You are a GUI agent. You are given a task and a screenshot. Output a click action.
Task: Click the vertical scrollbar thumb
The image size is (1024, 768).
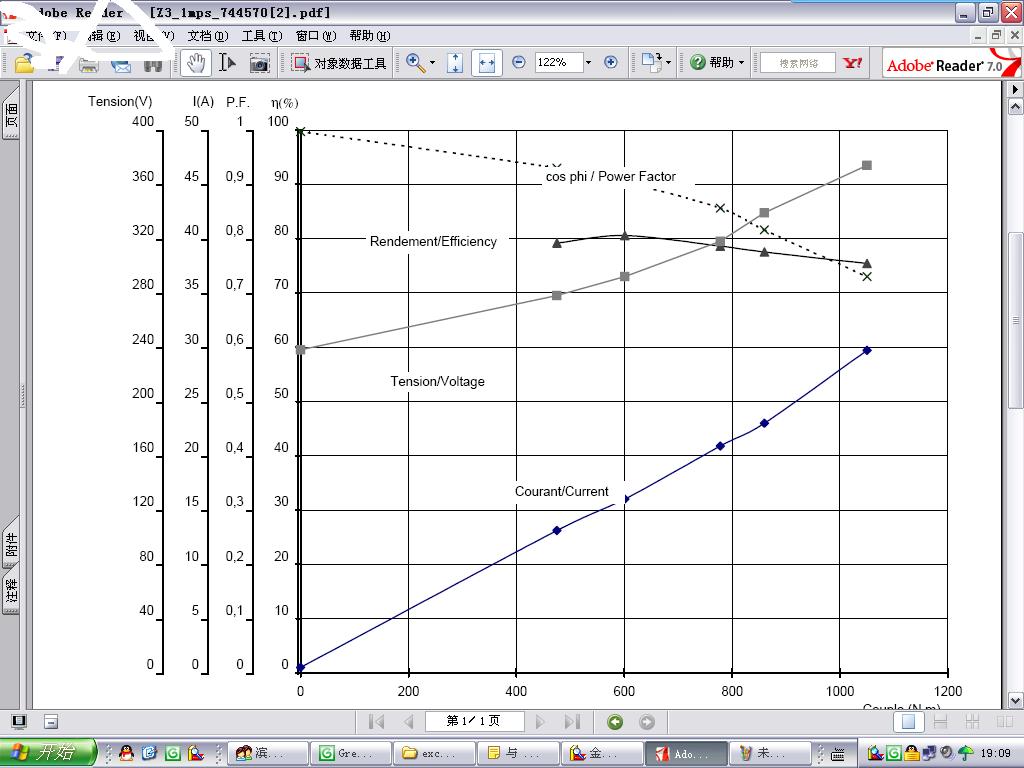pyautogui.click(x=1016, y=320)
